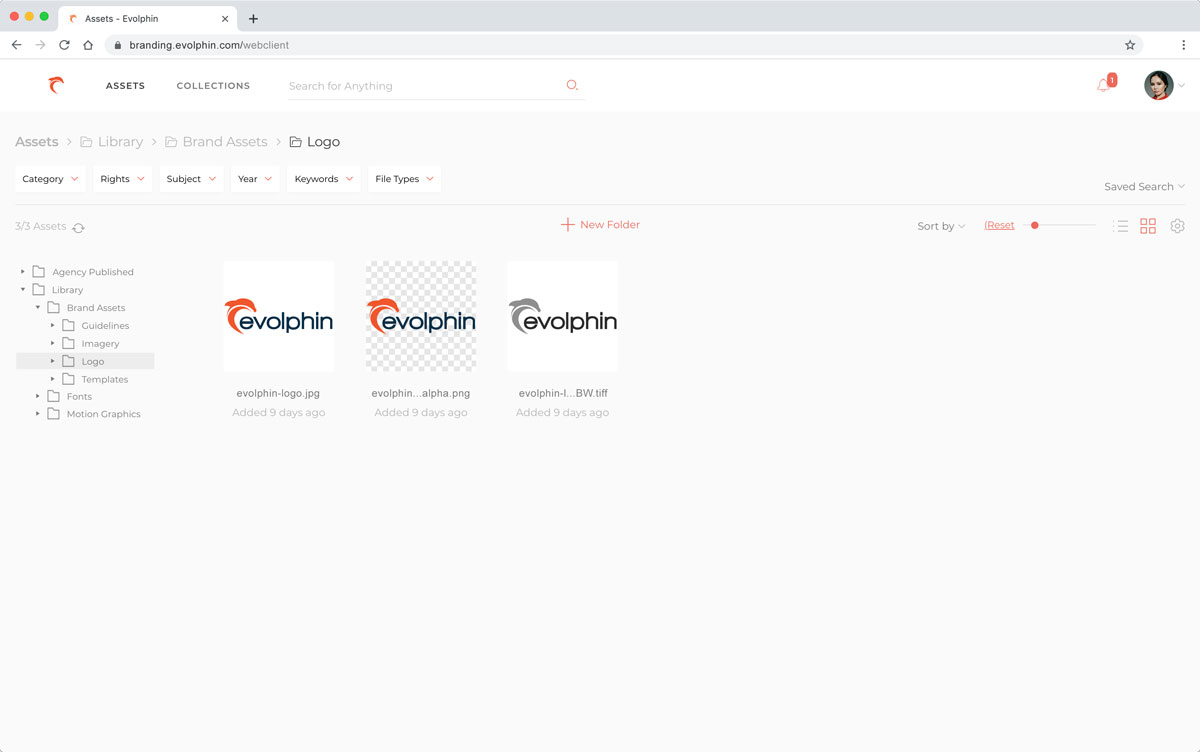Viewport: 1200px width, 752px height.
Task: Click the Assets breadcrumb
Action: 37,142
